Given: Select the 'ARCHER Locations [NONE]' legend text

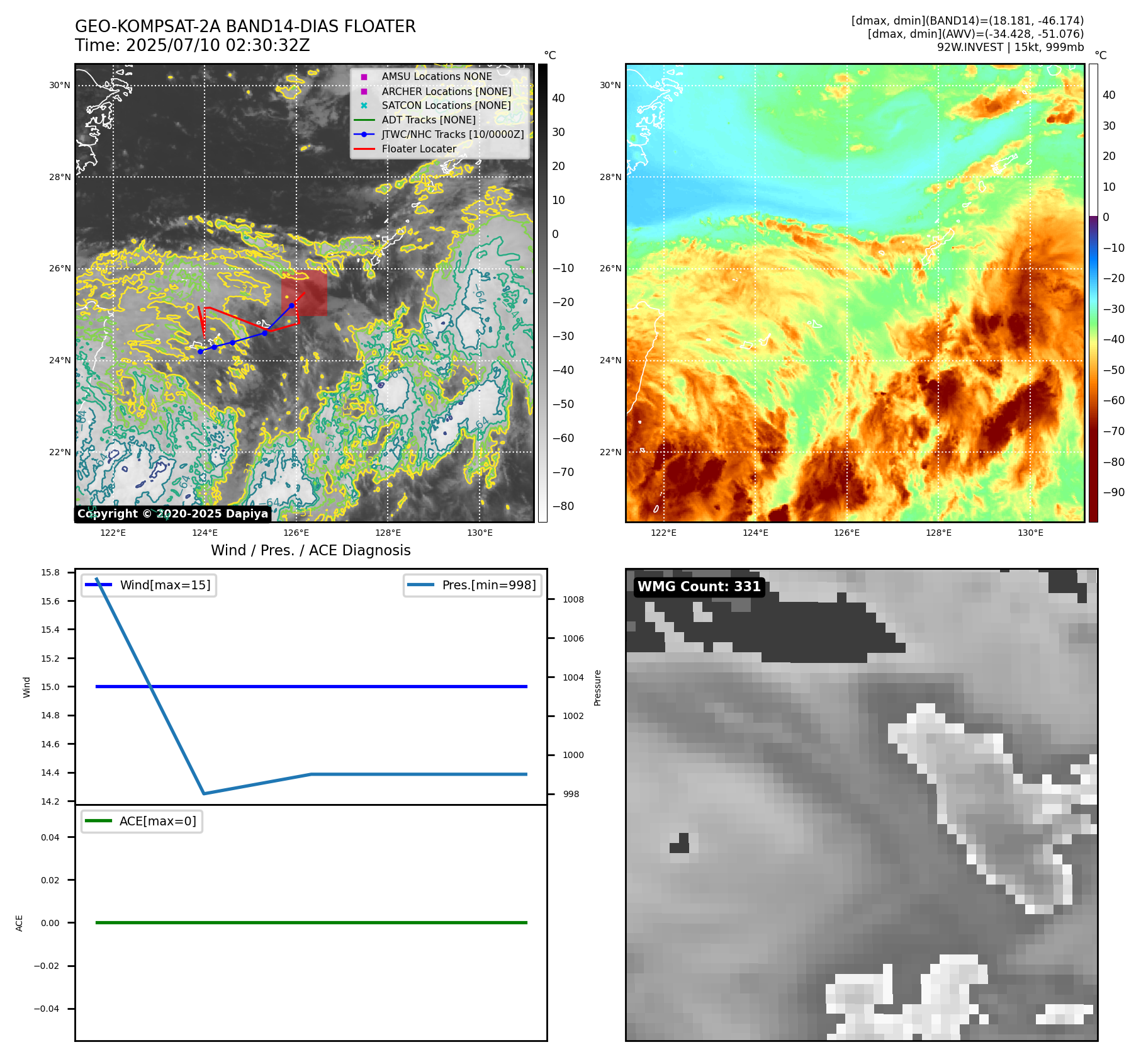Looking at the screenshot, I should [x=446, y=91].
